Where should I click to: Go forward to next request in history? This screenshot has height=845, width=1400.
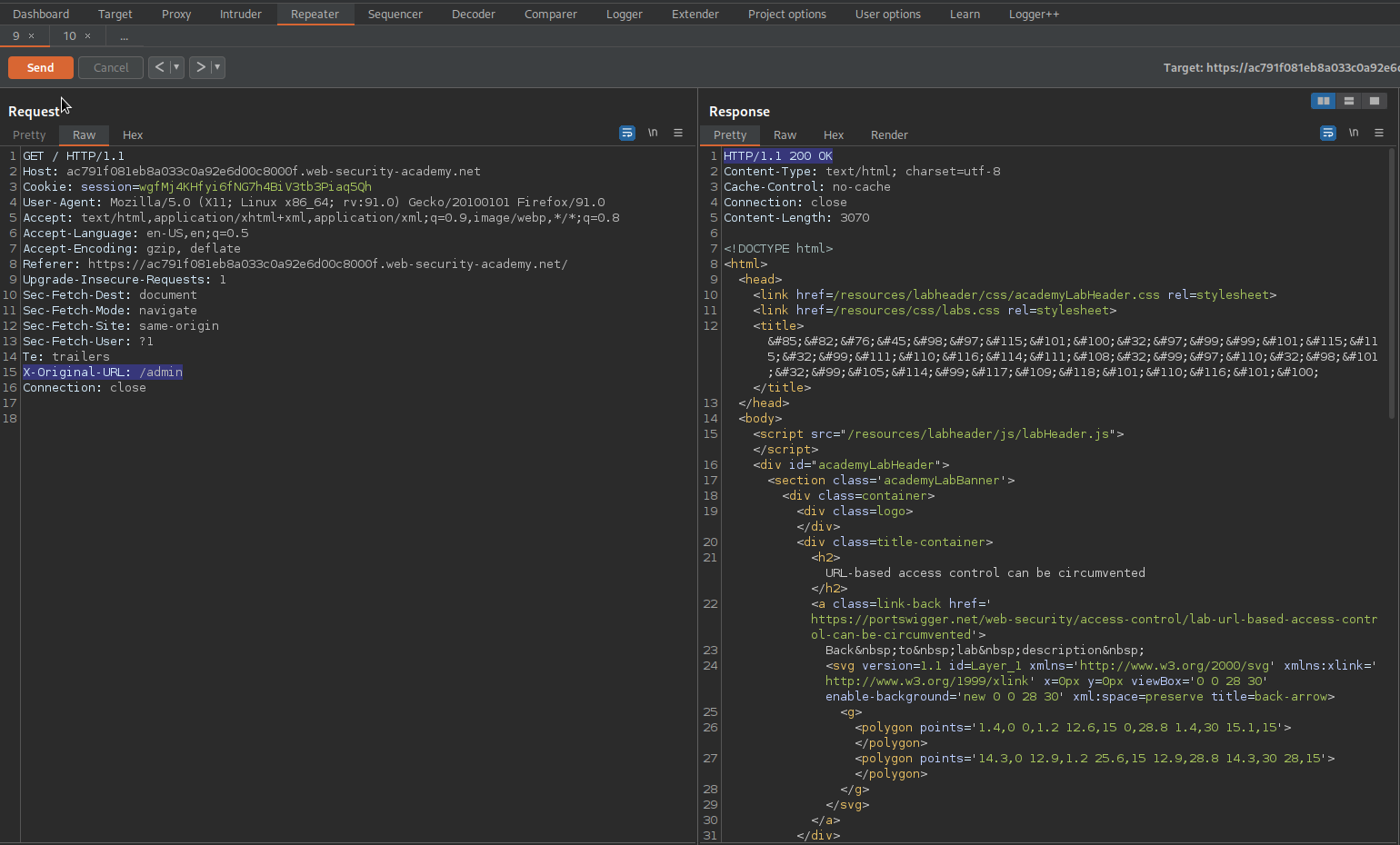pyautogui.click(x=200, y=67)
